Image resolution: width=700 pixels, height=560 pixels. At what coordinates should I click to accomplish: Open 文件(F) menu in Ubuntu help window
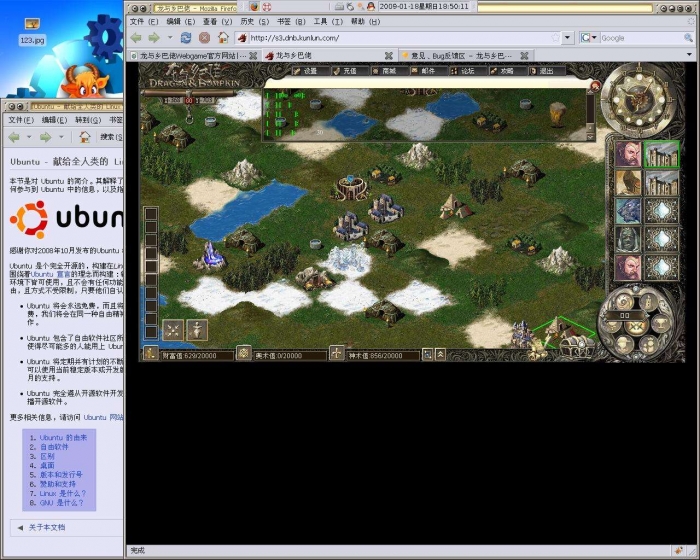click(21, 120)
